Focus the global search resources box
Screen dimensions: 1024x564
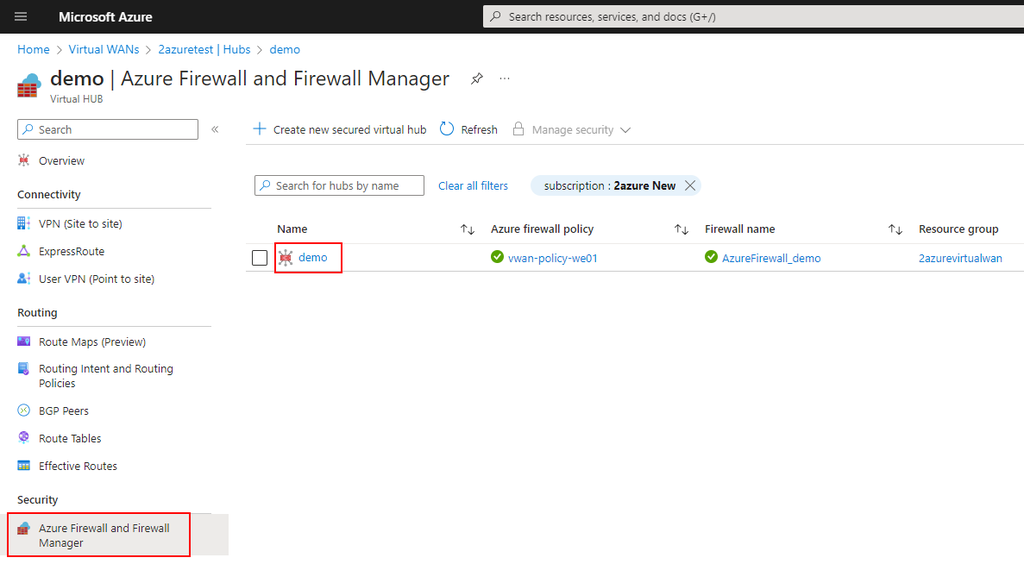click(x=753, y=16)
